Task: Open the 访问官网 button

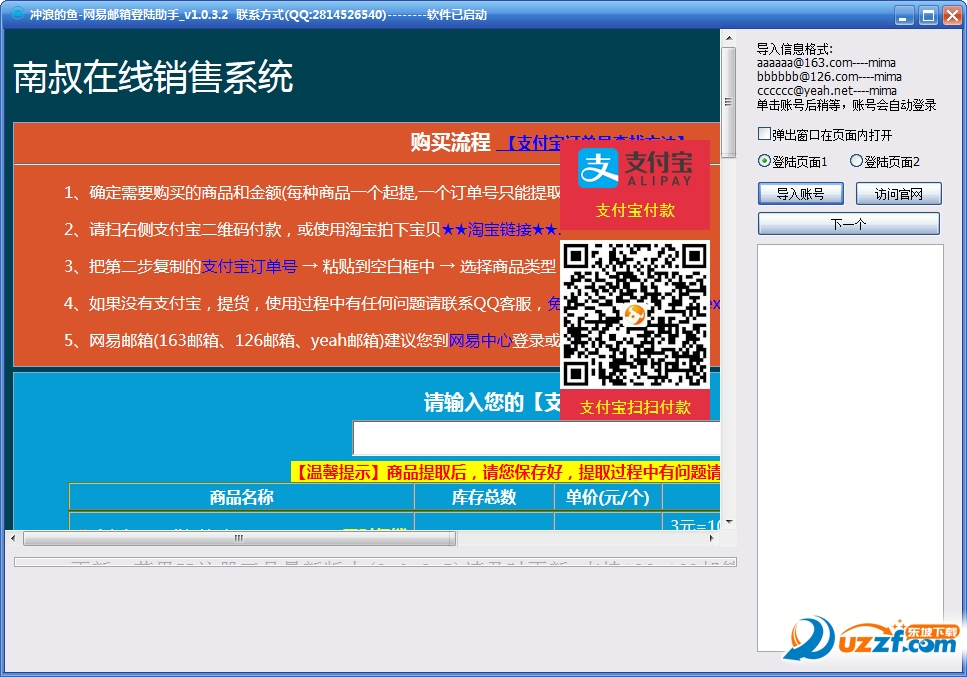Action: point(899,194)
